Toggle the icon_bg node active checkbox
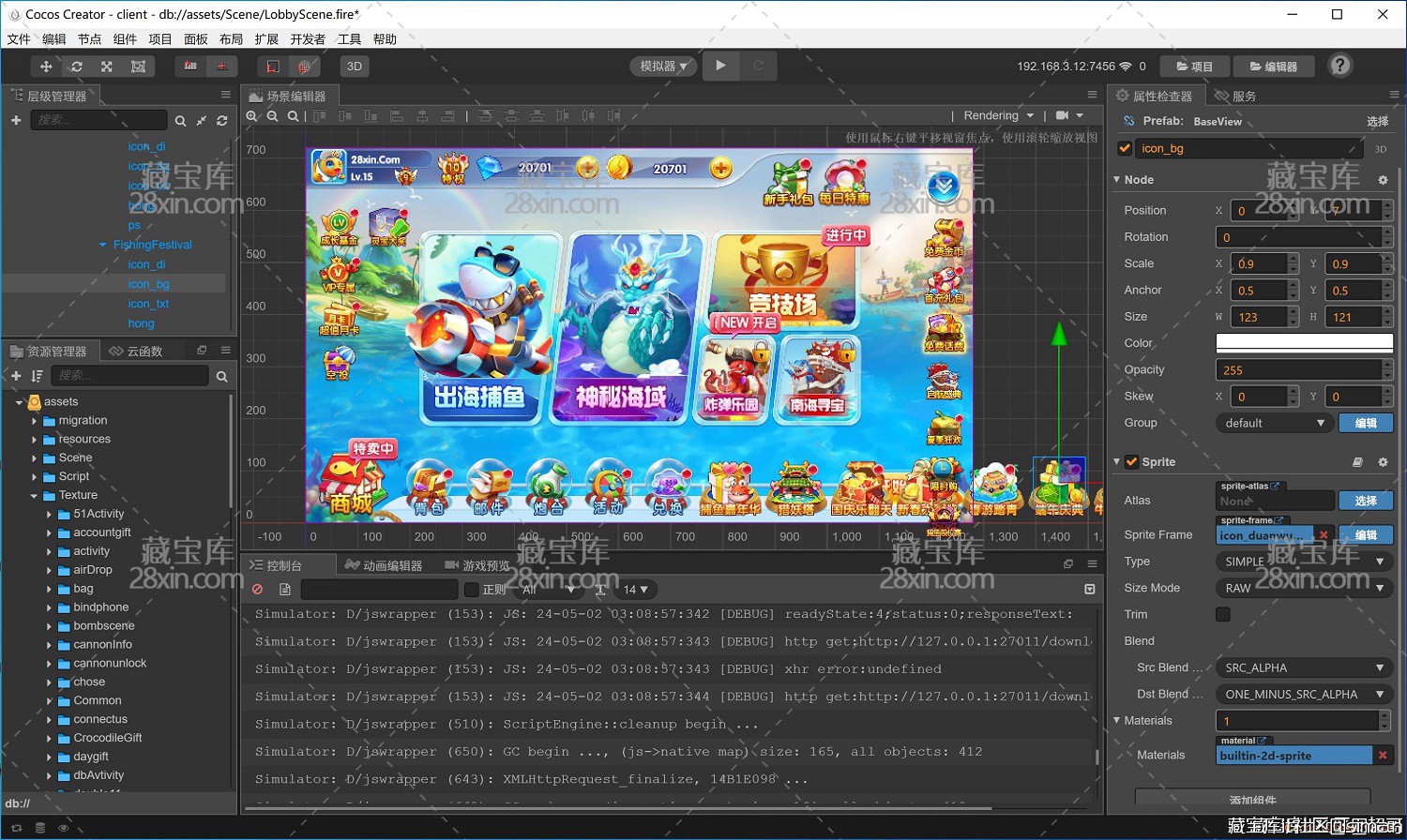Image resolution: width=1407 pixels, height=840 pixels. pos(1125,148)
